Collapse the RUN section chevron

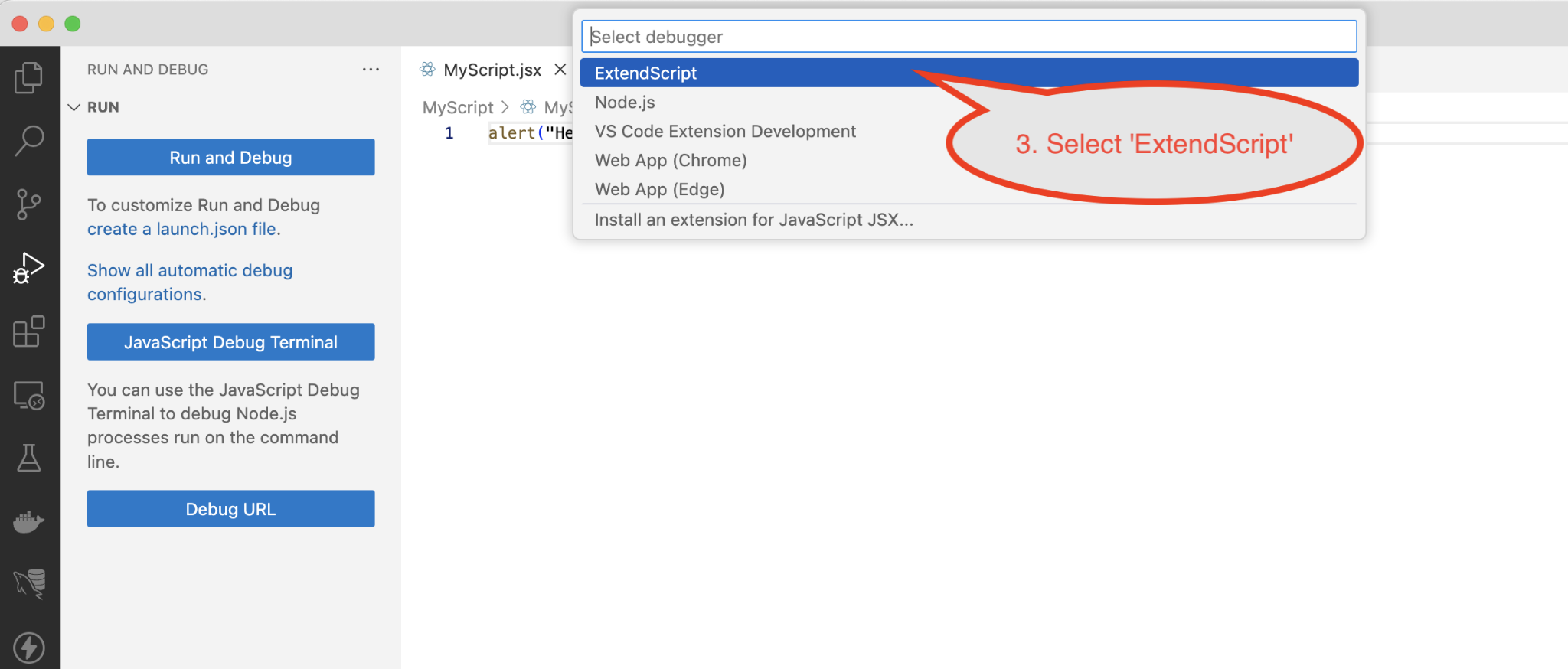click(74, 107)
